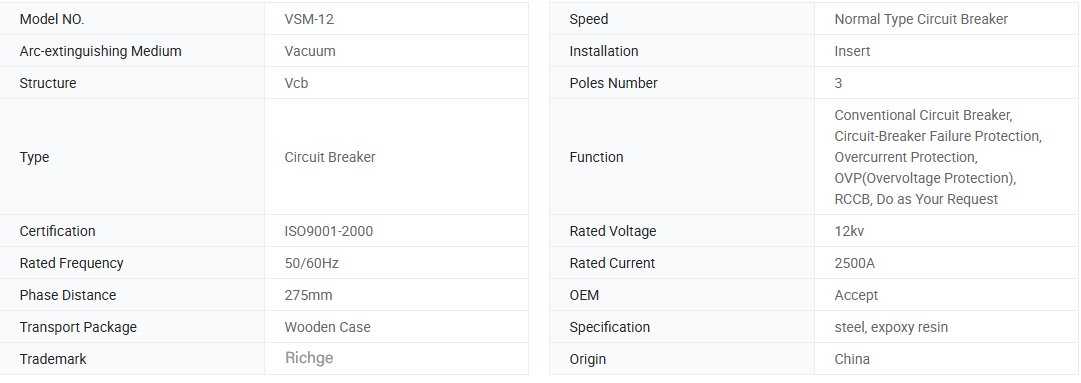1081x383 pixels.
Task: Select the Model NO. label cell
Action: 132,19
